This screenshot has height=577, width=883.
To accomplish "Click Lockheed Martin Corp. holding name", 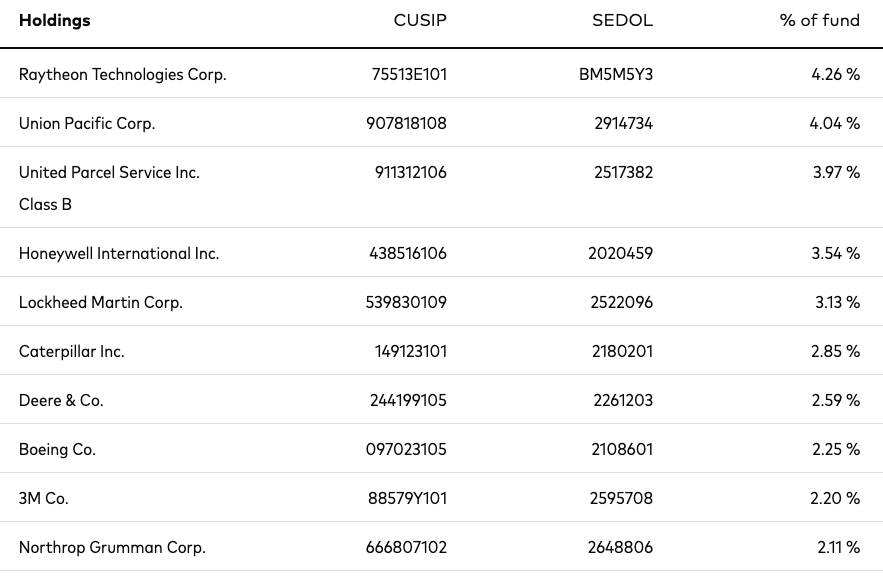I will (101, 302).
